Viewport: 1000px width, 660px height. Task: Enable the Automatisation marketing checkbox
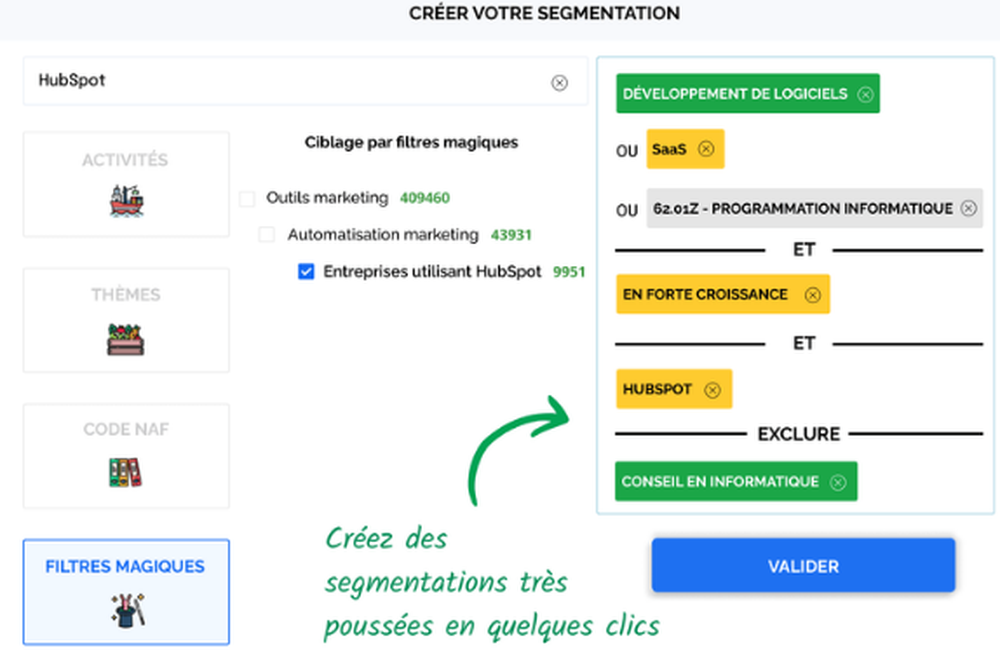pyautogui.click(x=267, y=235)
